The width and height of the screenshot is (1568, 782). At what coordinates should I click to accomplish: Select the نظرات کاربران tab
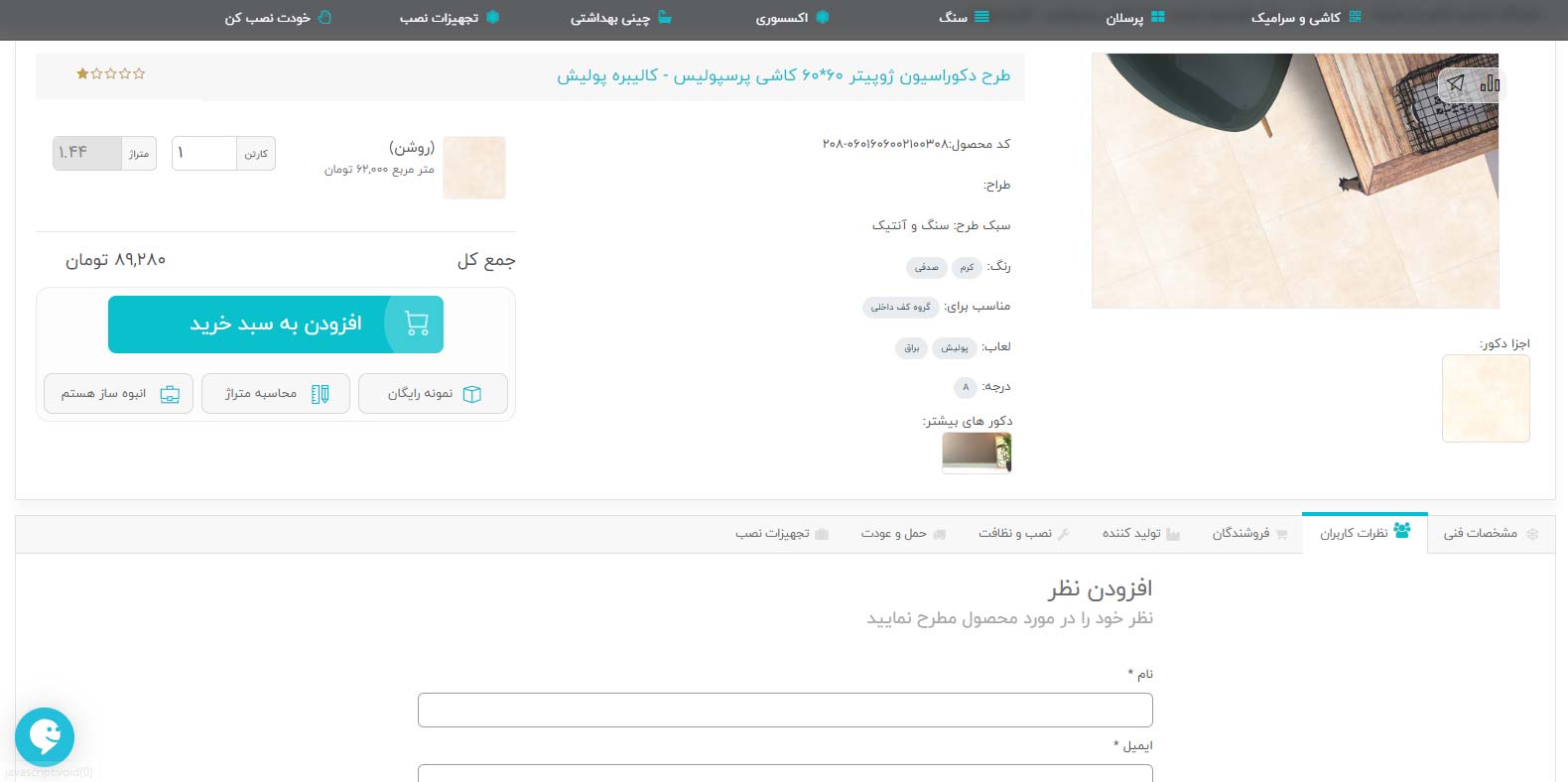(1365, 534)
